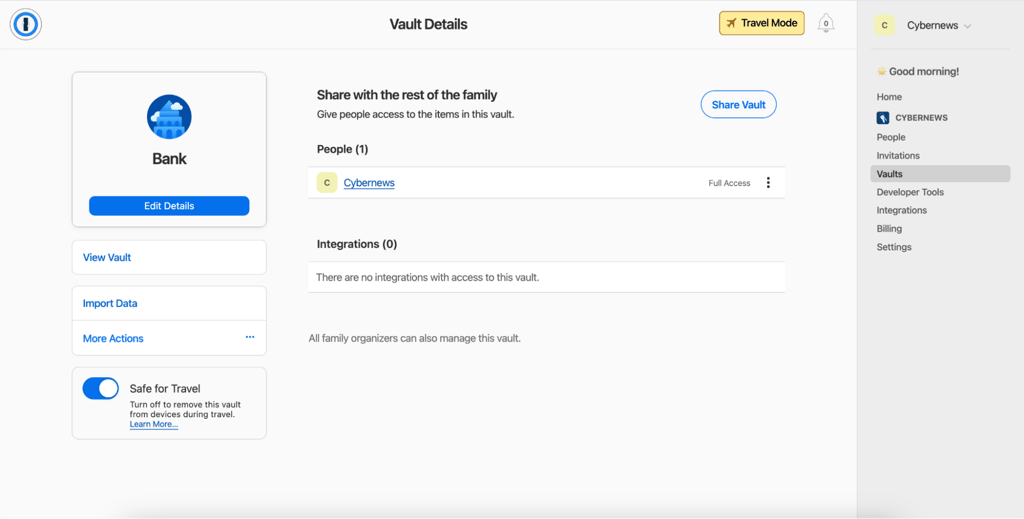
Task: Click the Integrations (0) heading
Action: tap(357, 244)
